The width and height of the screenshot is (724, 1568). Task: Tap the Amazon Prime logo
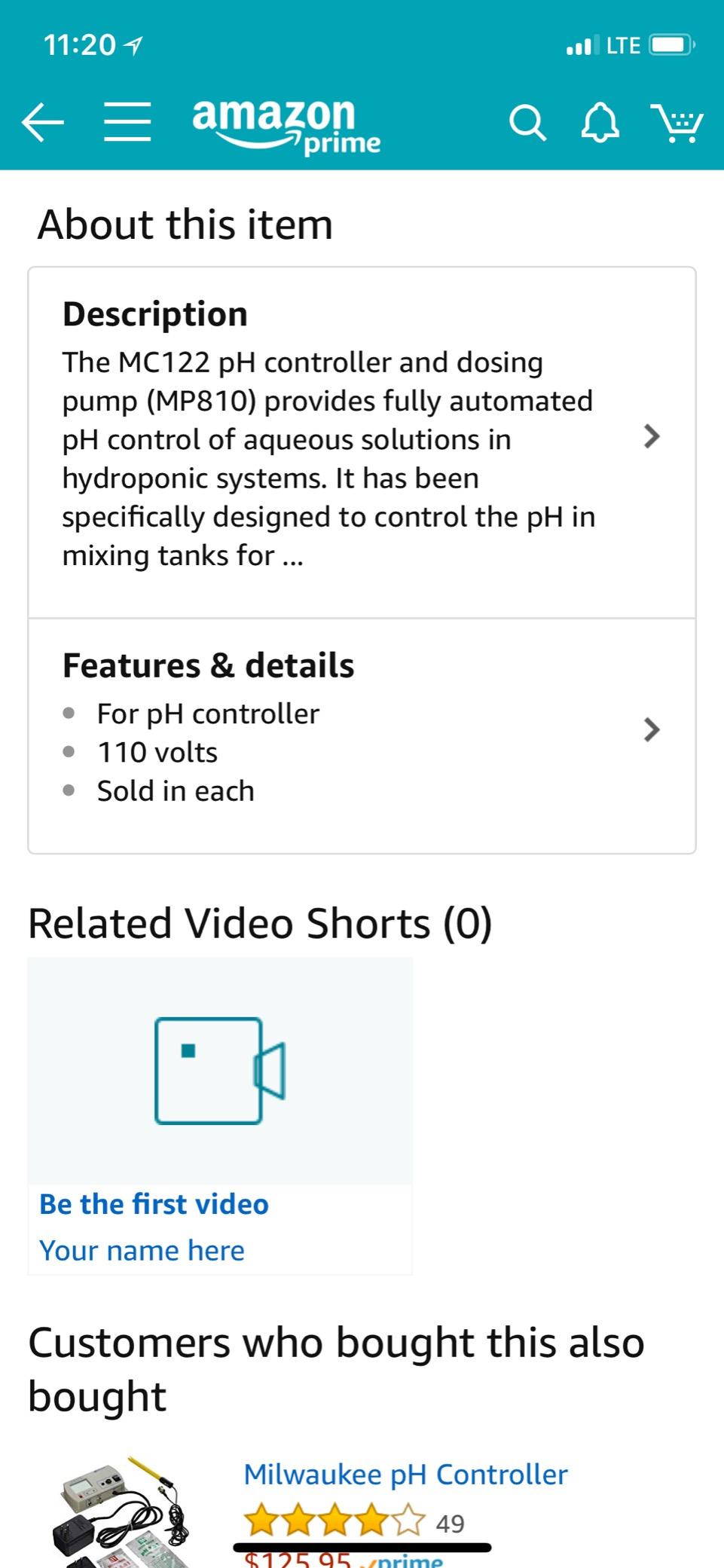click(x=286, y=124)
